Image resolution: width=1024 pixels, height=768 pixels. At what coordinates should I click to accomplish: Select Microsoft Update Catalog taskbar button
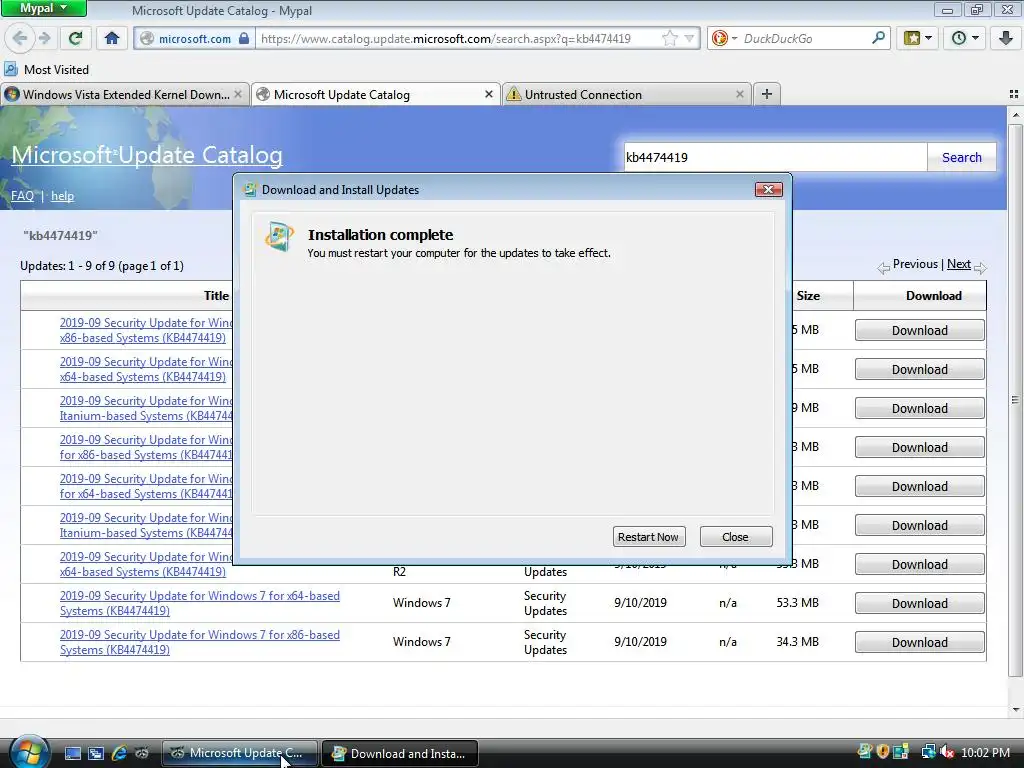(x=239, y=753)
